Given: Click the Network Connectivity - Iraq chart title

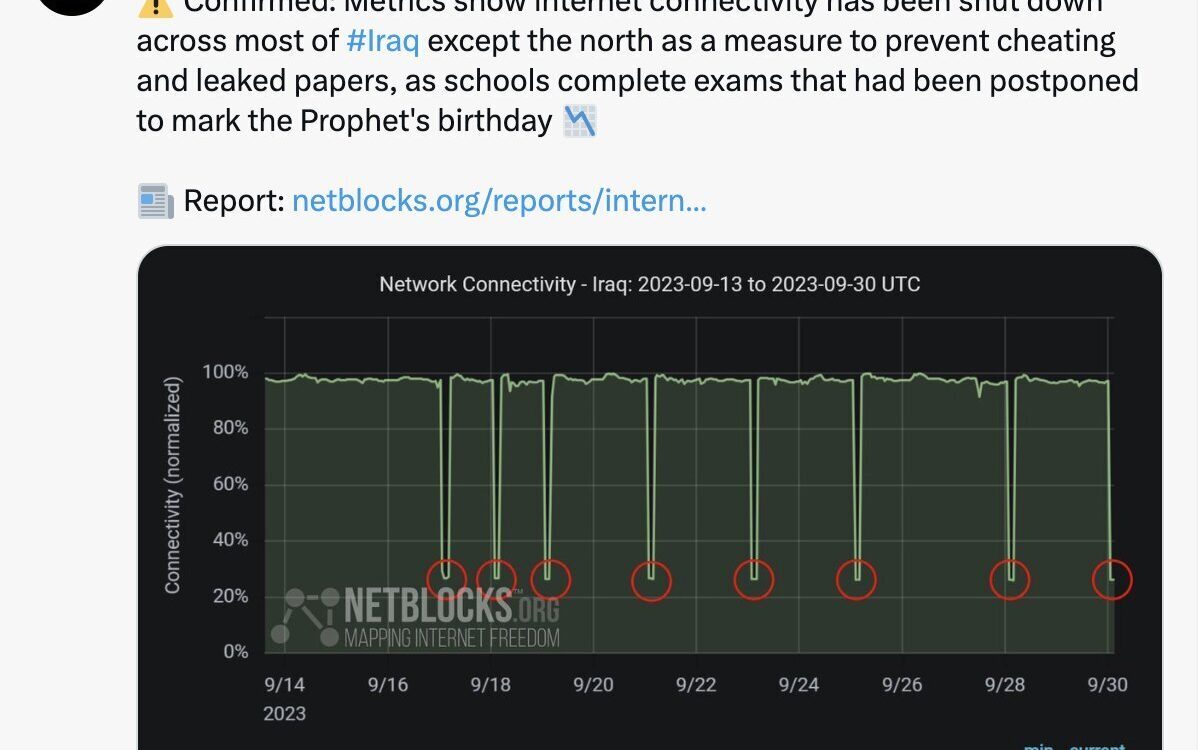Looking at the screenshot, I should point(650,284).
